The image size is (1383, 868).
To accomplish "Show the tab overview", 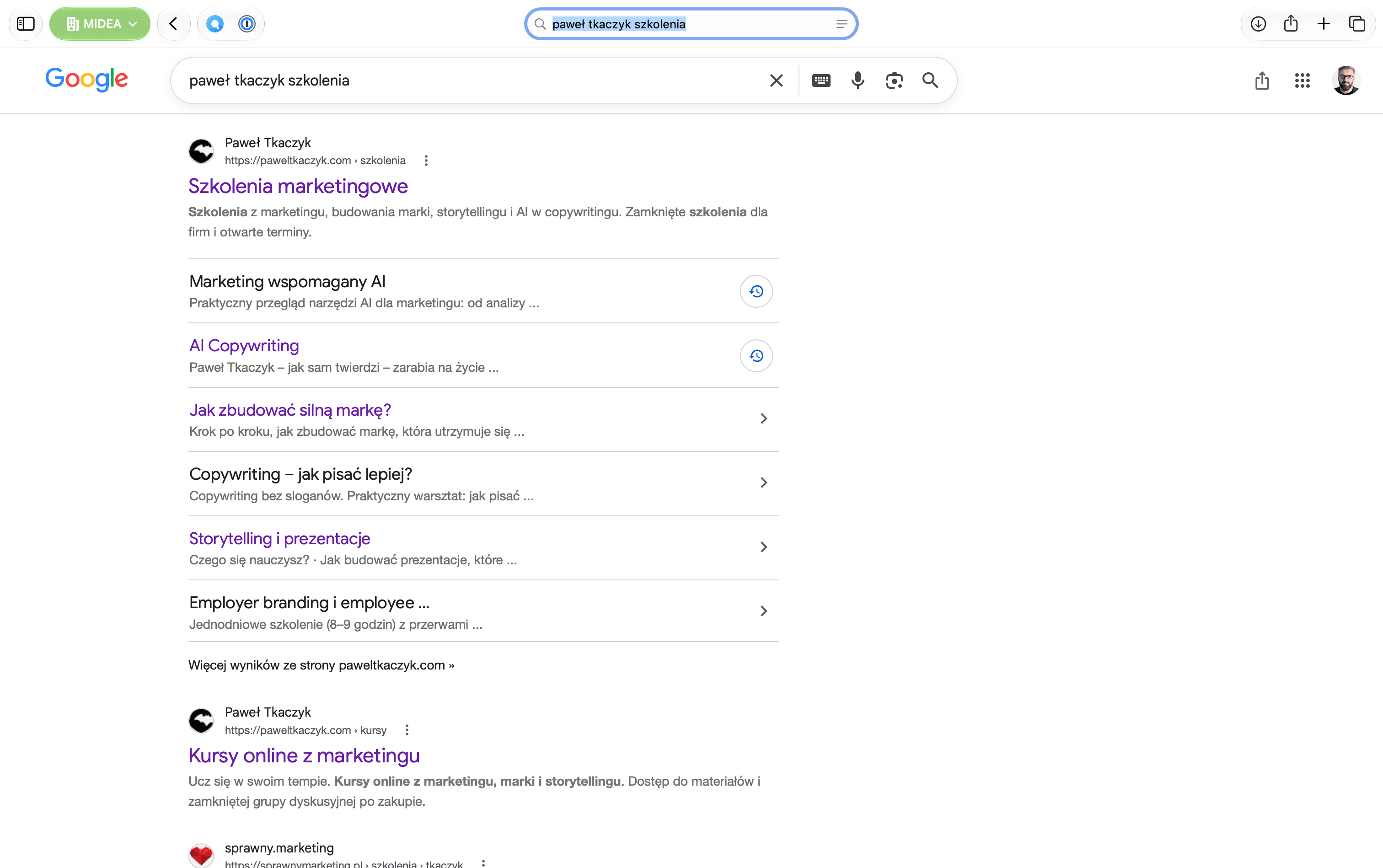I will pyautogui.click(x=1356, y=24).
